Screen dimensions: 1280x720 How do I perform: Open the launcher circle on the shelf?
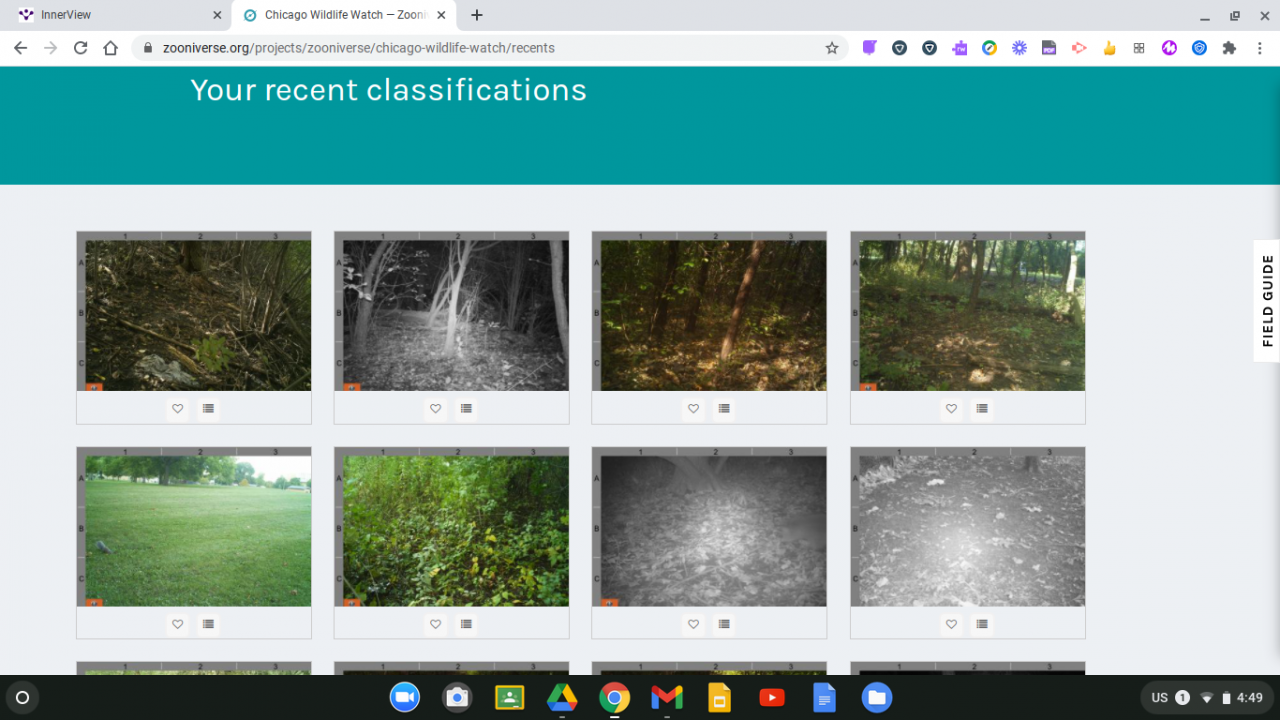[23, 697]
